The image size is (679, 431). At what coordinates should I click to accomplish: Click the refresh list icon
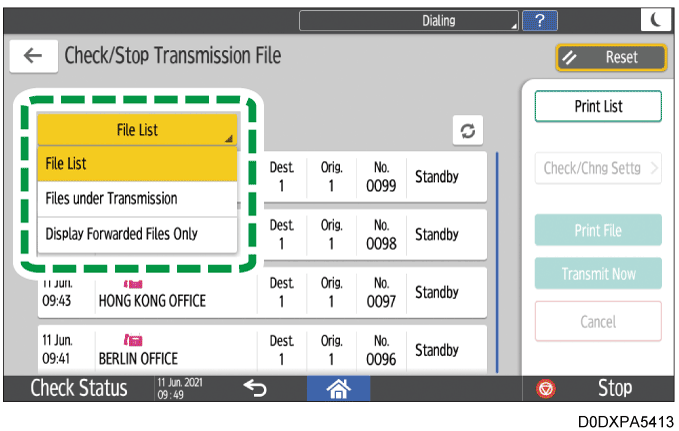coord(468,132)
